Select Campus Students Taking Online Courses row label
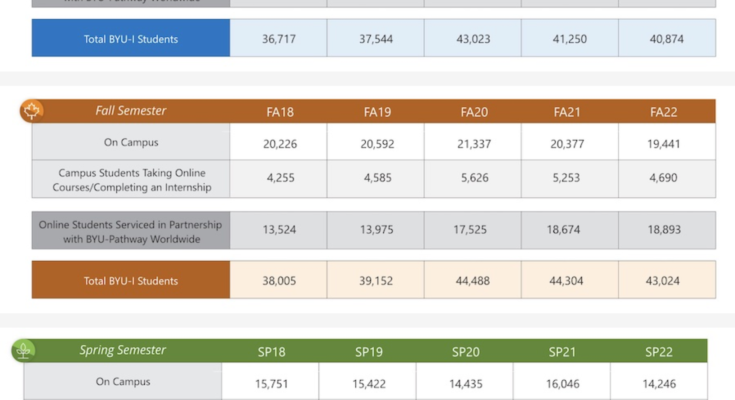 pyautogui.click(x=131, y=180)
